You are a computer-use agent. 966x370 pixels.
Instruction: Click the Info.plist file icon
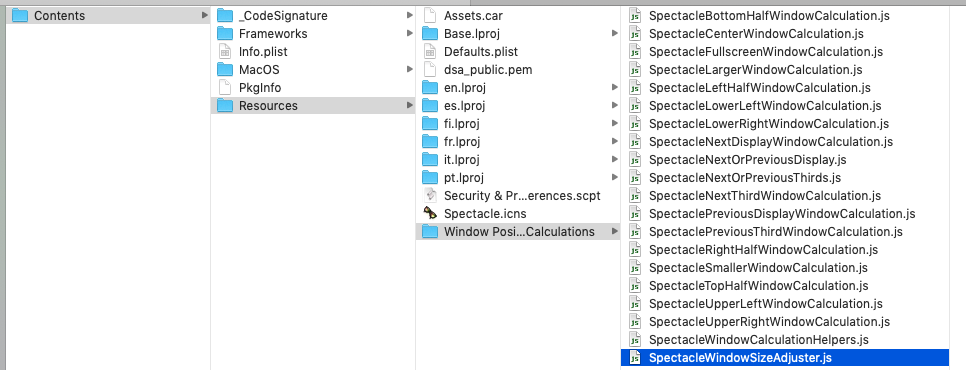pyautogui.click(x=225, y=52)
